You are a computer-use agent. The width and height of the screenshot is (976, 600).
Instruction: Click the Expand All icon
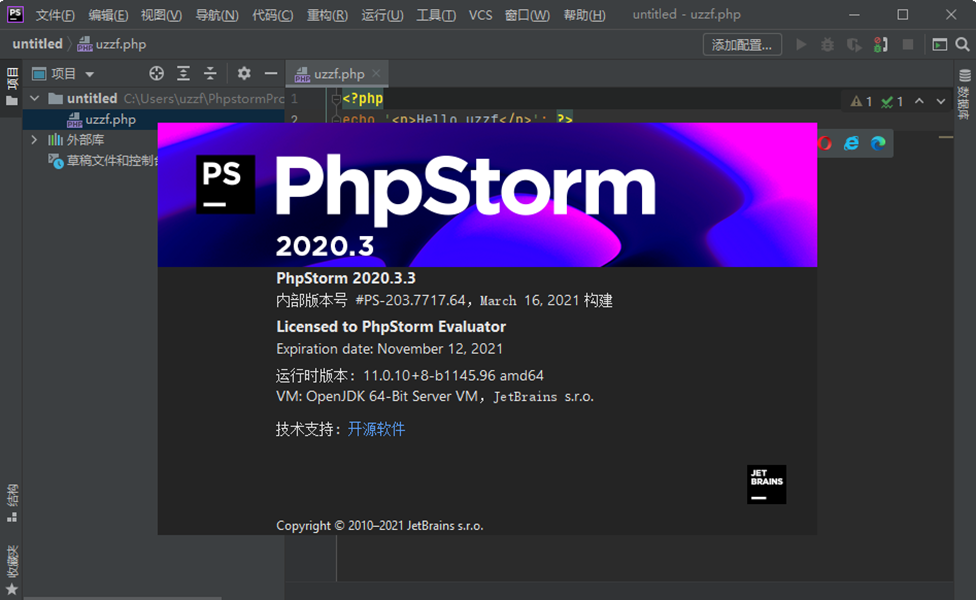pyautogui.click(x=183, y=73)
